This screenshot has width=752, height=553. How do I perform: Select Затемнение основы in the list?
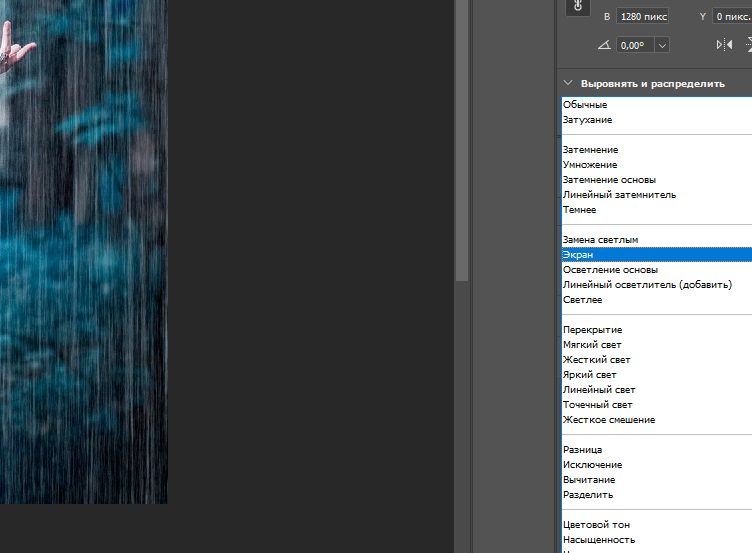point(609,180)
